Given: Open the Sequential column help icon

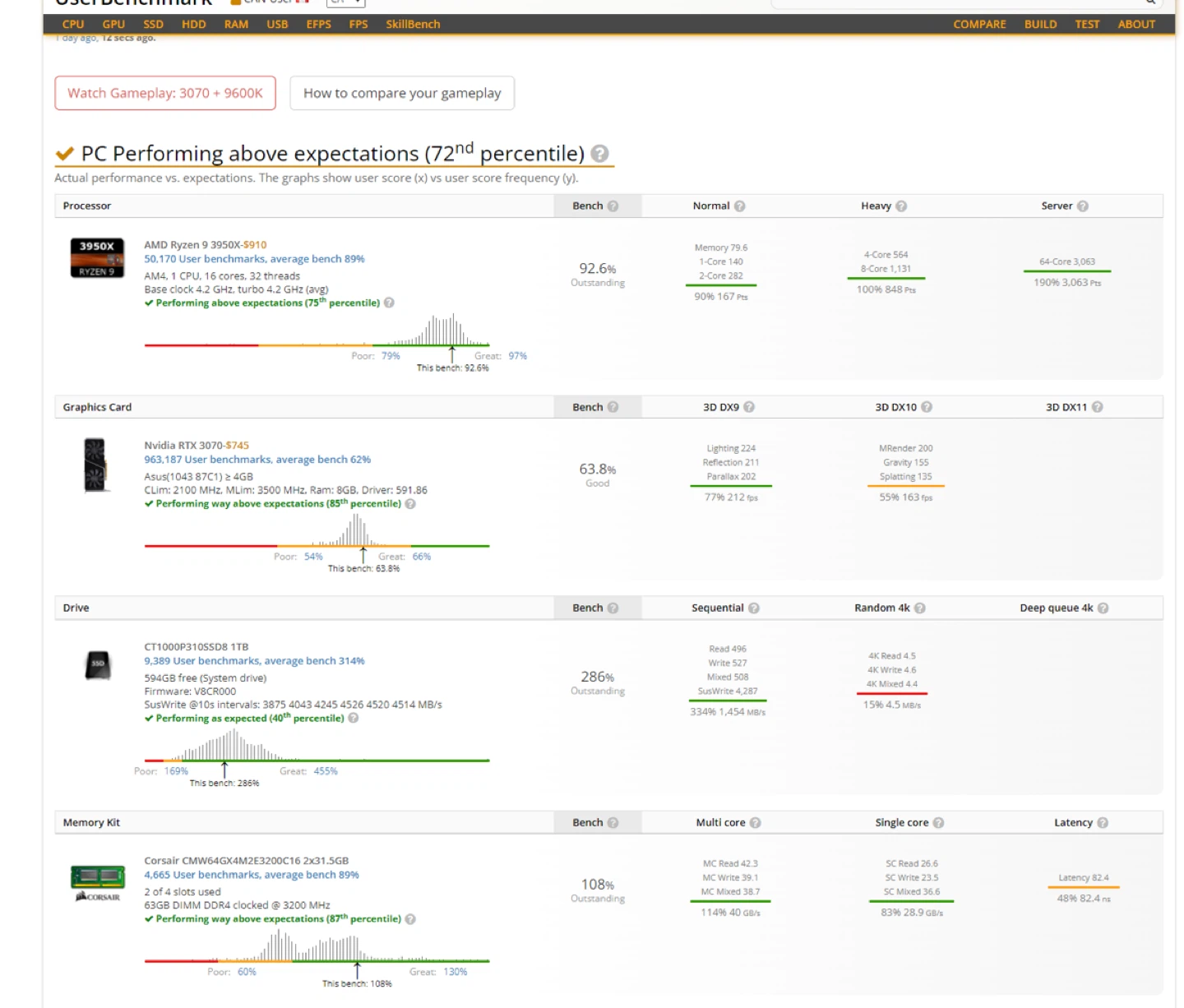Looking at the screenshot, I should [754, 608].
